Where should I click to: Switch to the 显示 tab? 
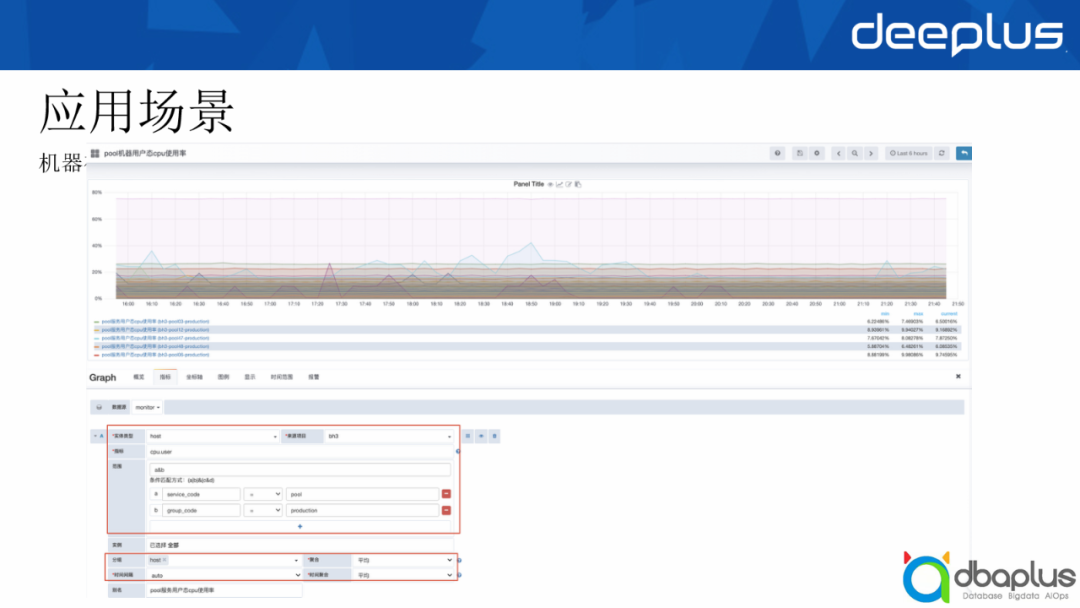pos(250,377)
